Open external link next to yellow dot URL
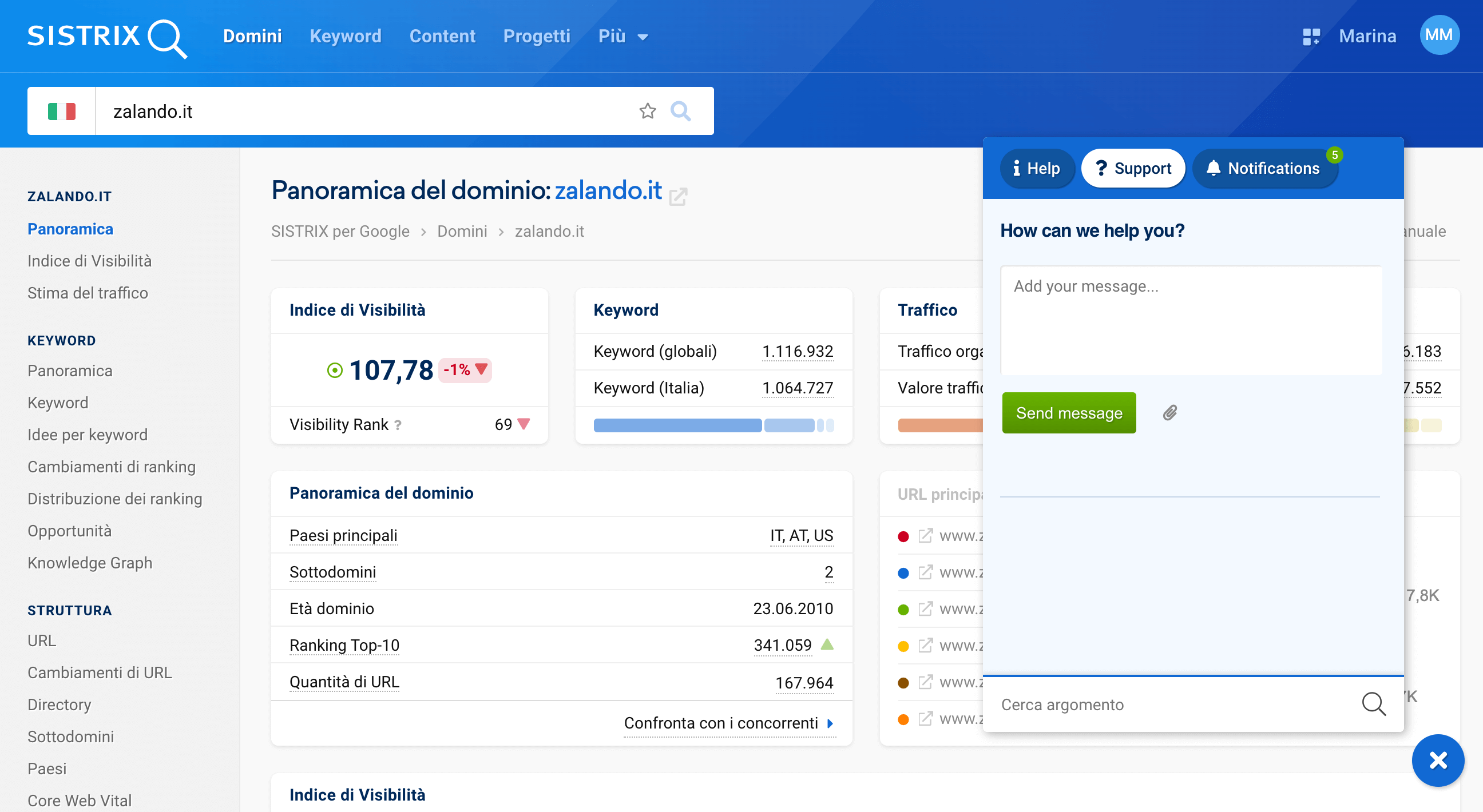Viewport: 1483px width, 812px height. 925,646
